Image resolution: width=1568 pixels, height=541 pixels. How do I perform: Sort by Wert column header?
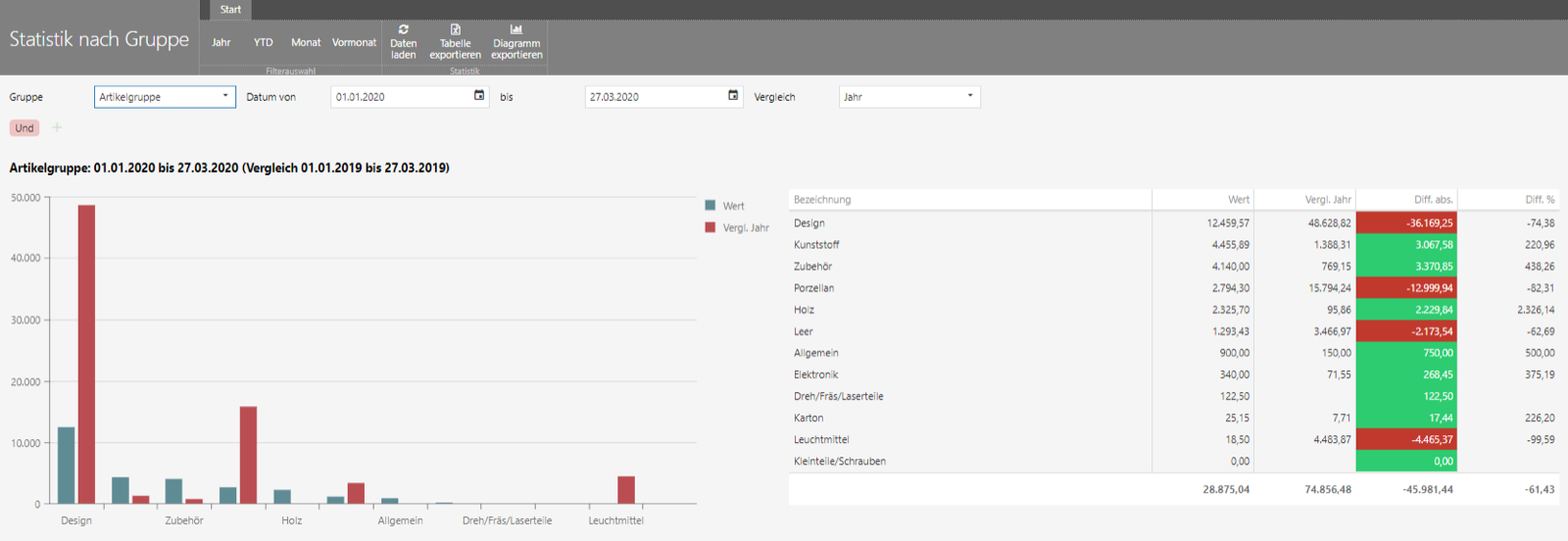(1202, 200)
